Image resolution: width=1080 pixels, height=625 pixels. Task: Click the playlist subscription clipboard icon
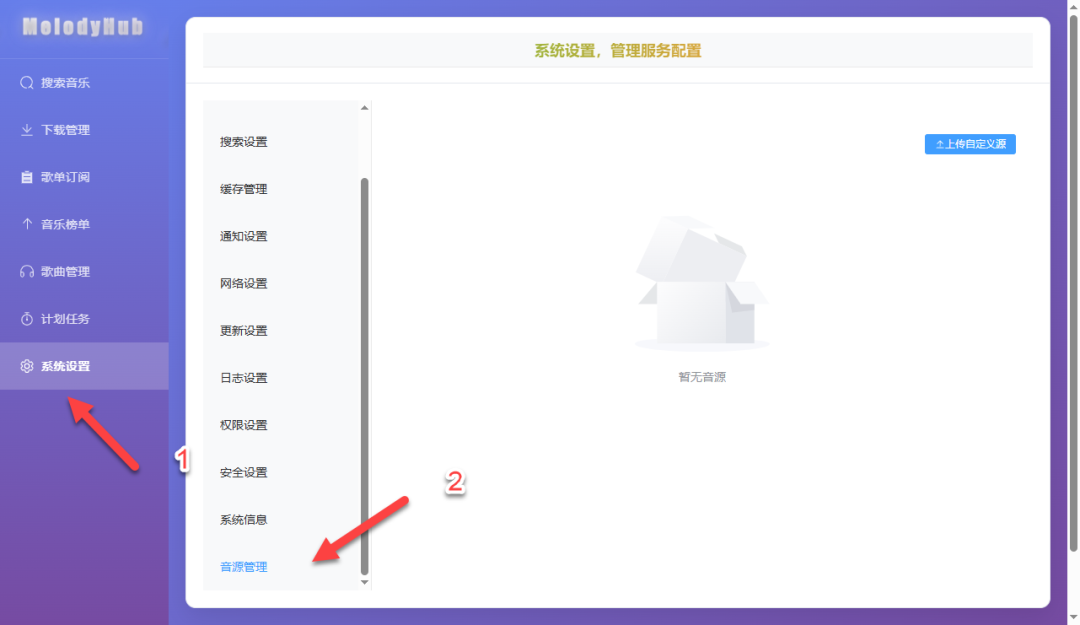point(27,177)
